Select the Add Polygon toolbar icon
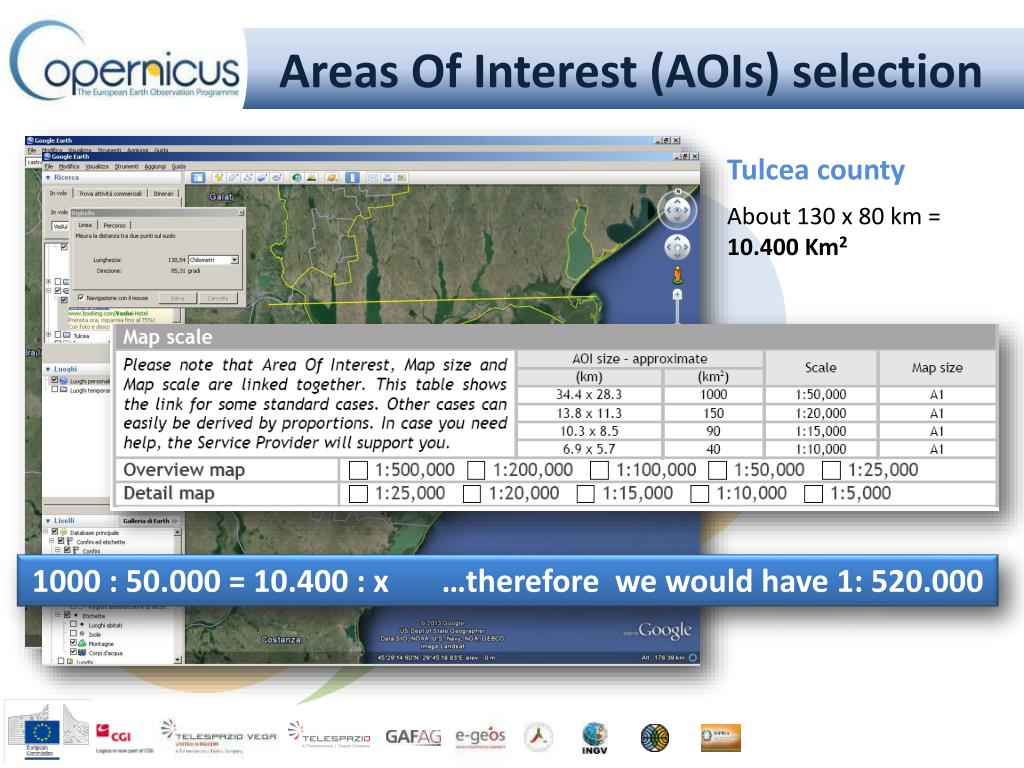The image size is (1024, 768). coord(233,178)
